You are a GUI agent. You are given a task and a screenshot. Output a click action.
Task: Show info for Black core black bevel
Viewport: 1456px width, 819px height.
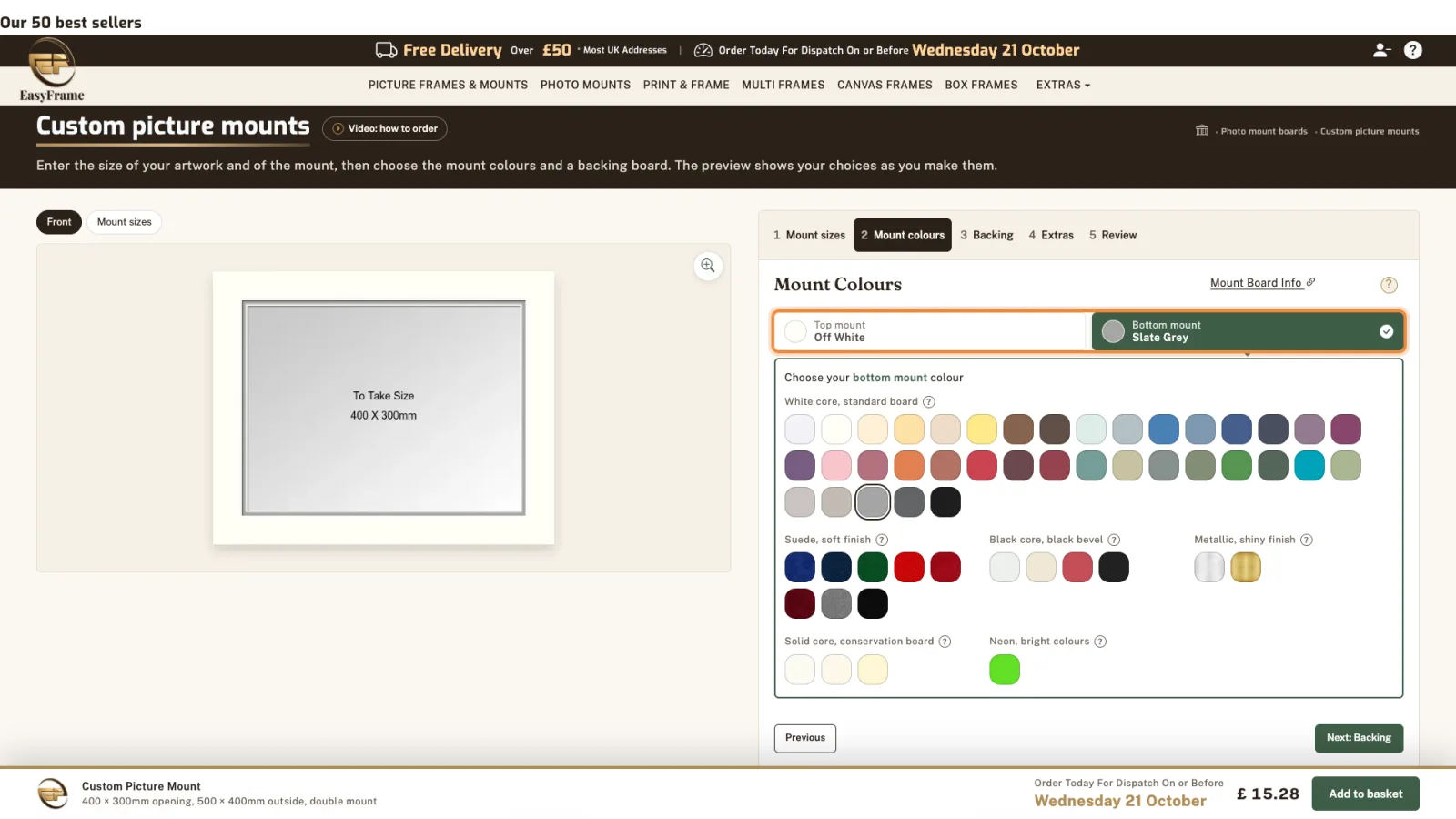[x=1114, y=540]
